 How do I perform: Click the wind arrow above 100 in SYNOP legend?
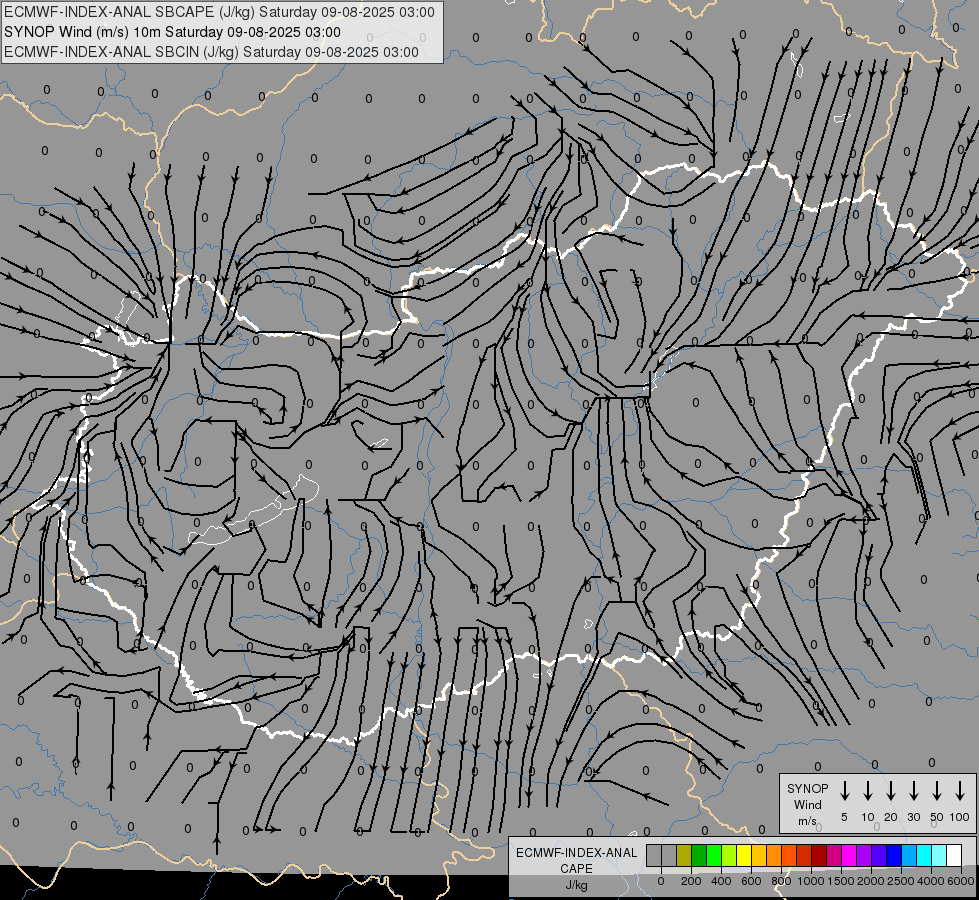(960, 790)
